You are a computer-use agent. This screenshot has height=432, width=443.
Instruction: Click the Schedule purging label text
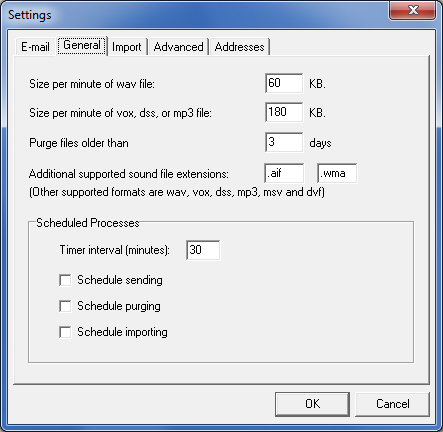(x=119, y=306)
